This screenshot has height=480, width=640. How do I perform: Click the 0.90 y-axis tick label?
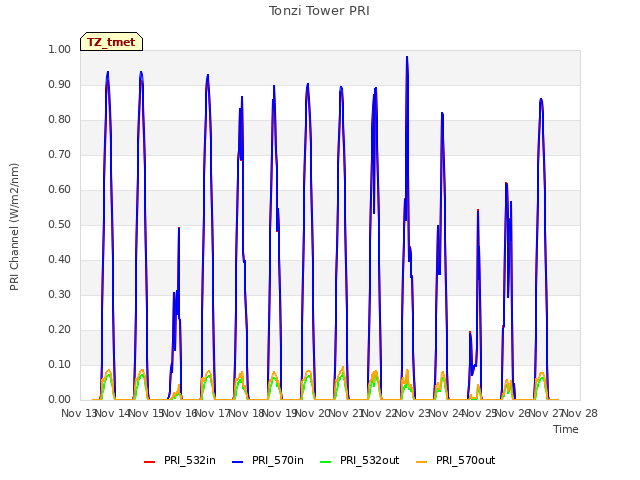pos(59,84)
